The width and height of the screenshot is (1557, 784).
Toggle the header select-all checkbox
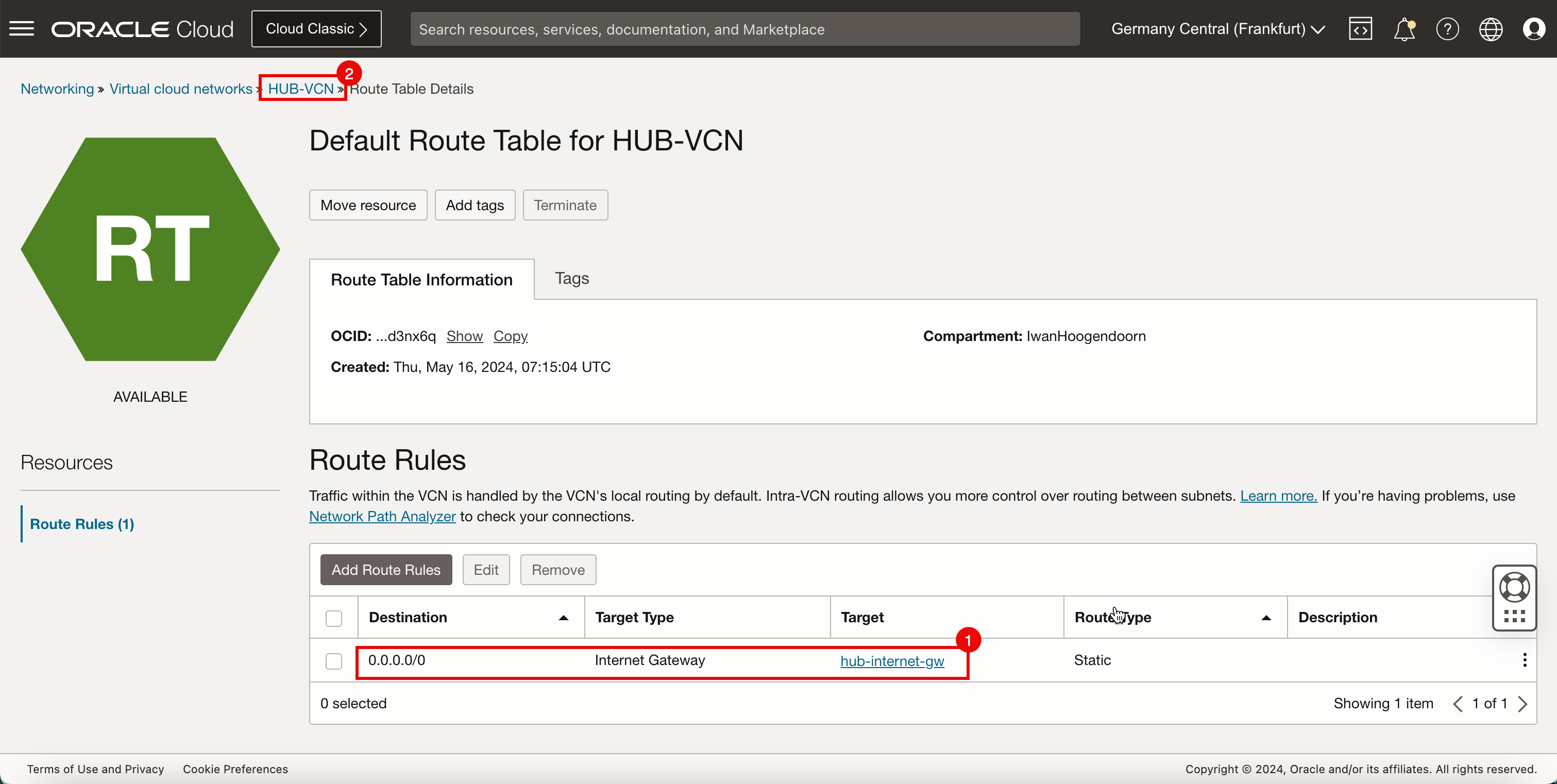pos(333,617)
